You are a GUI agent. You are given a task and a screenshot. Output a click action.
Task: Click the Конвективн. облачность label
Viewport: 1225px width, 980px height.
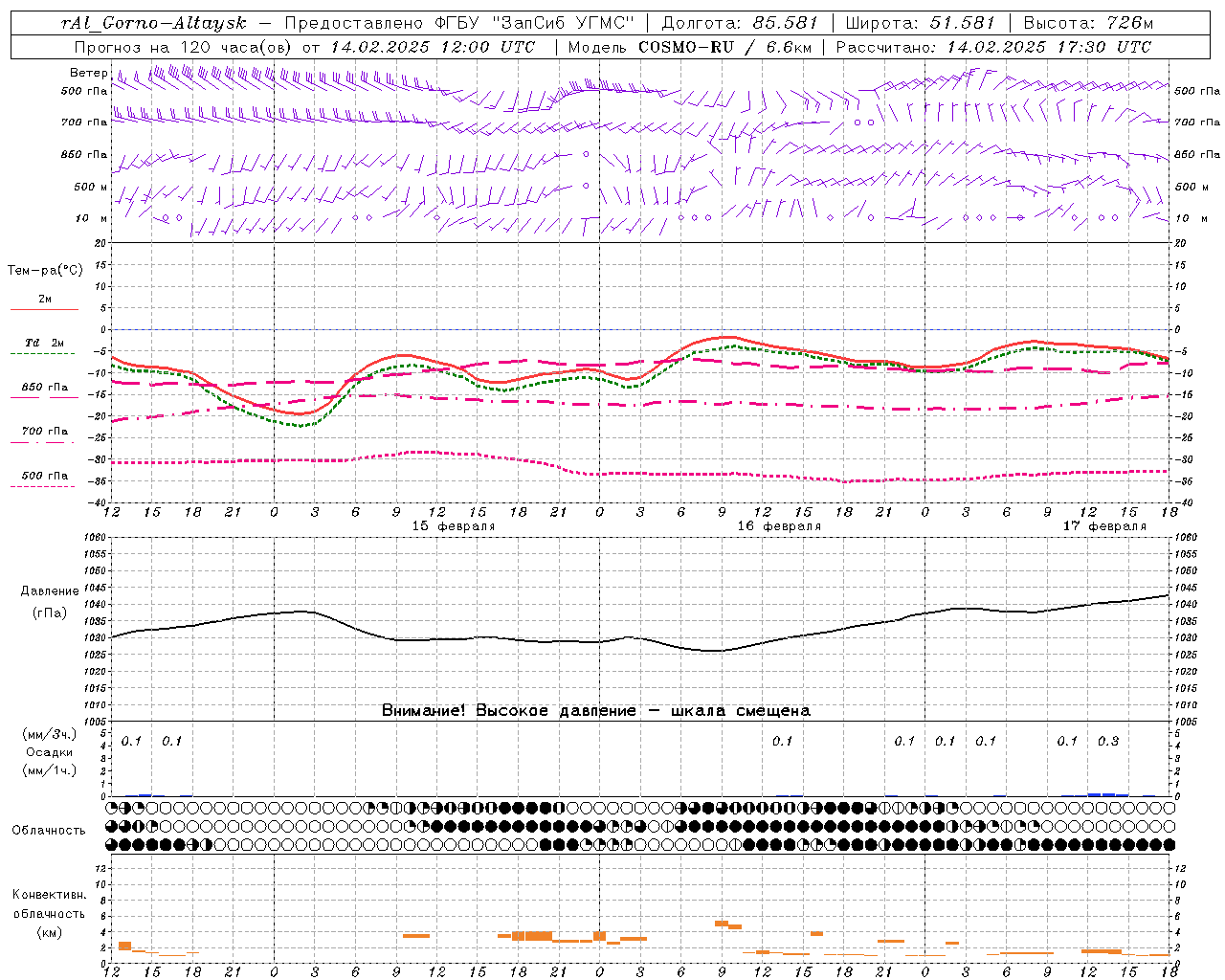click(x=49, y=904)
